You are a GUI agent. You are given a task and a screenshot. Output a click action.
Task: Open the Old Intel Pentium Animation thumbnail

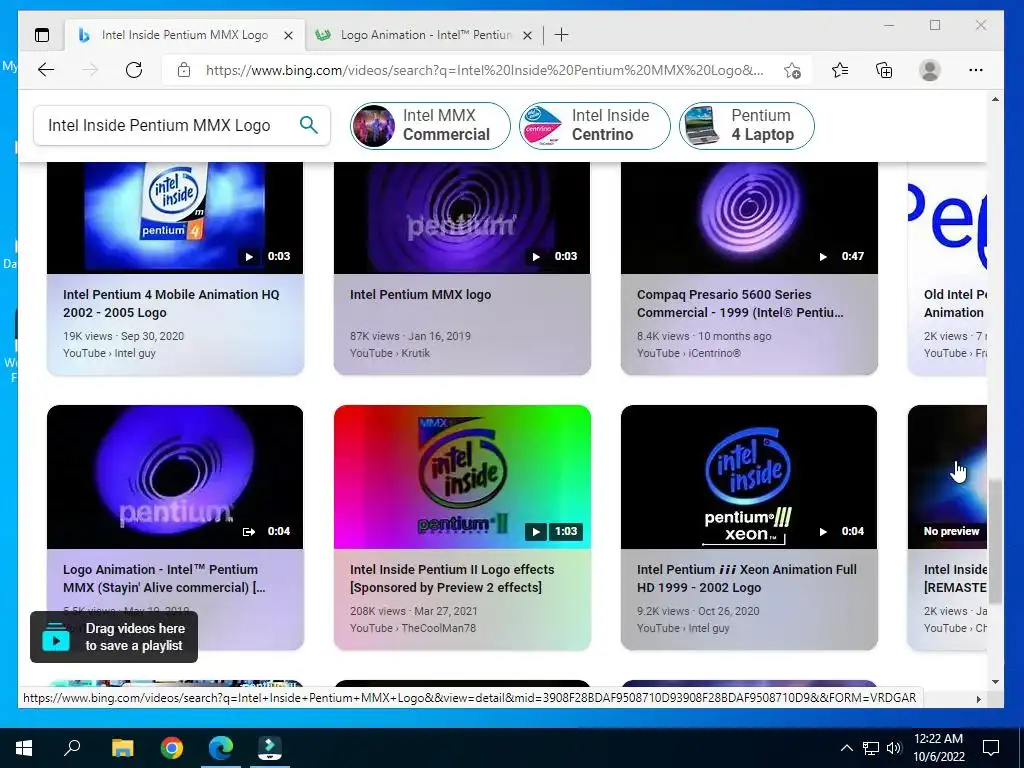[947, 217]
